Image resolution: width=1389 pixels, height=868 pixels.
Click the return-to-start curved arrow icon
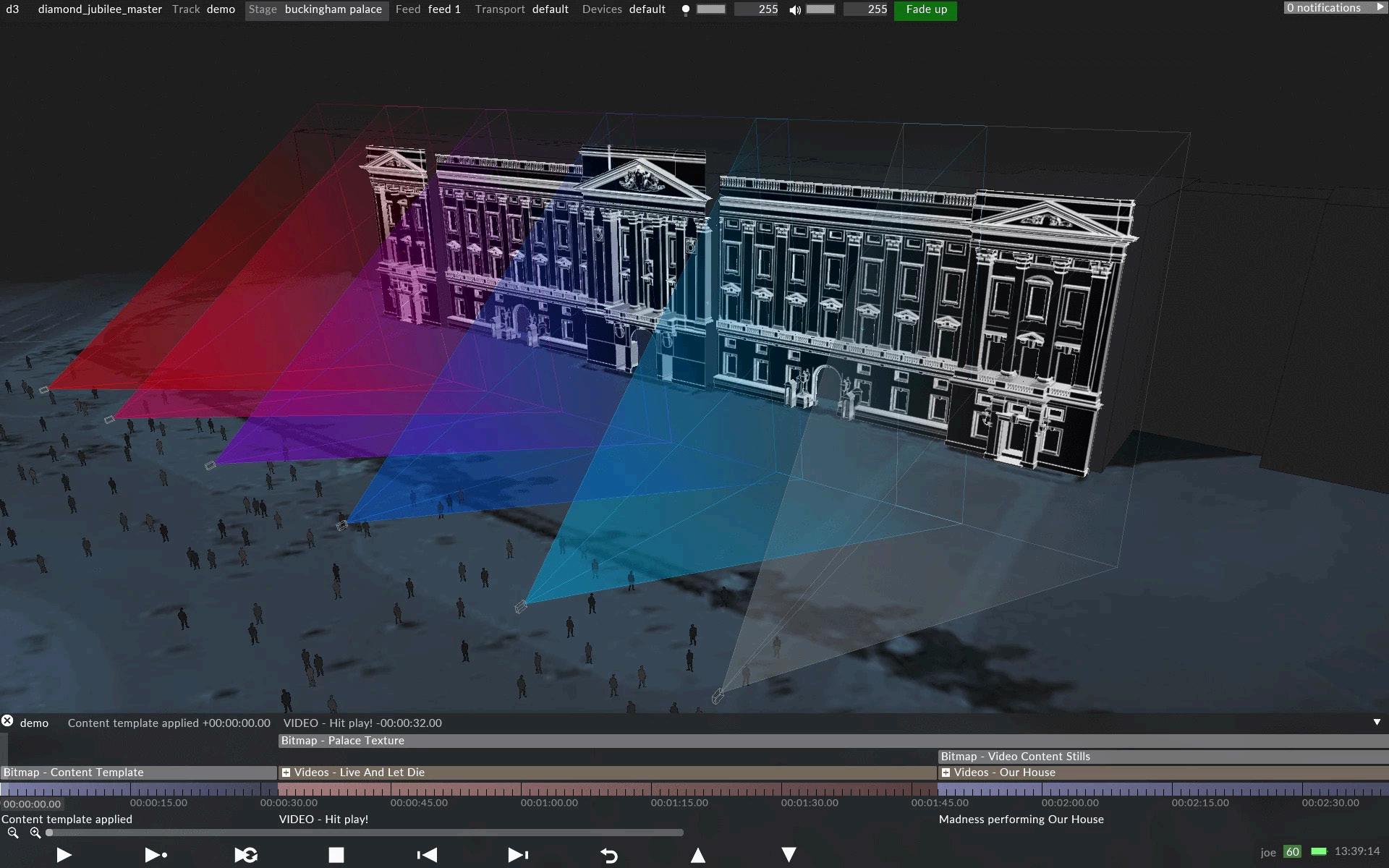609,856
